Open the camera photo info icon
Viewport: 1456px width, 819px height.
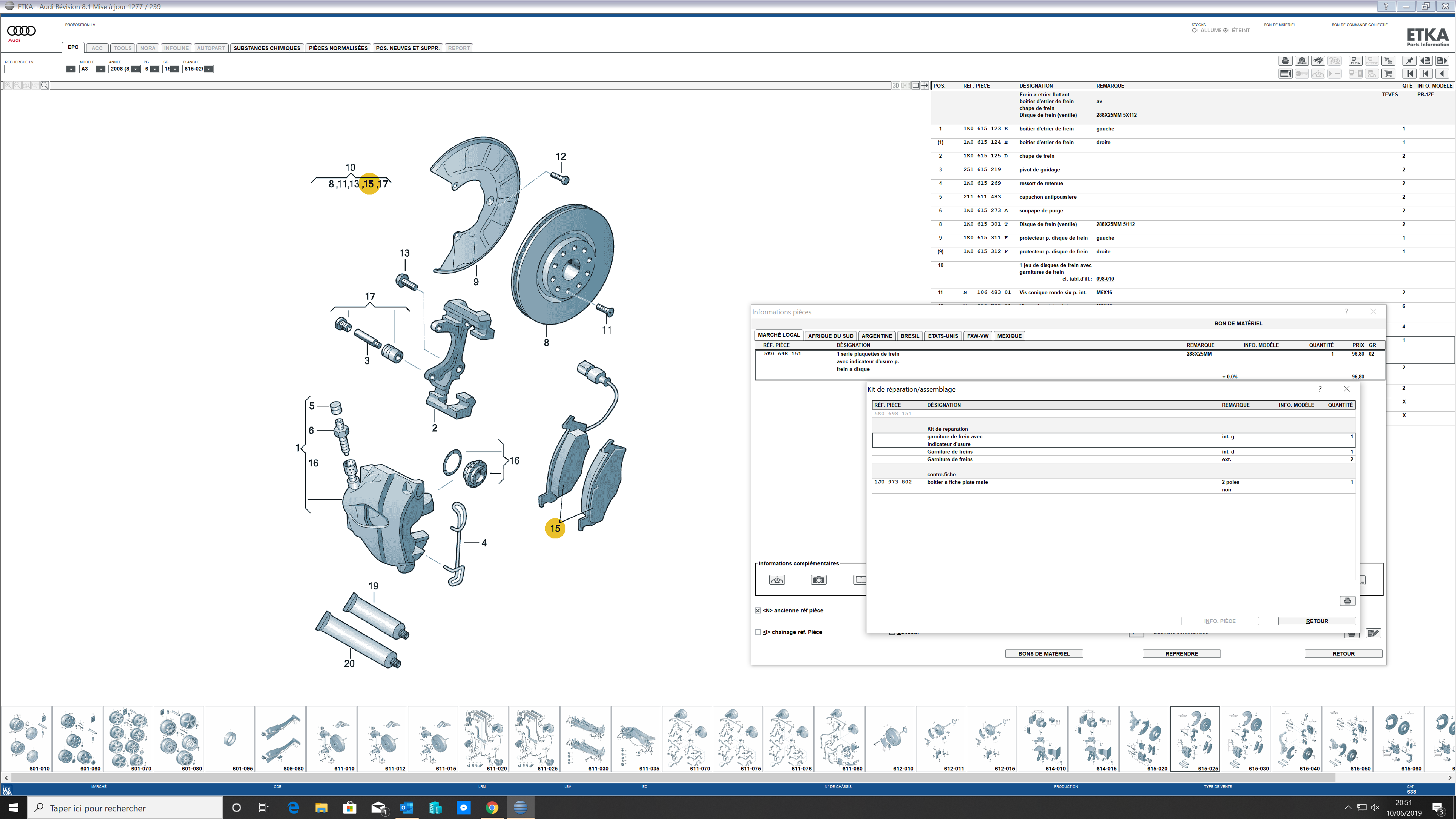pyautogui.click(x=819, y=580)
